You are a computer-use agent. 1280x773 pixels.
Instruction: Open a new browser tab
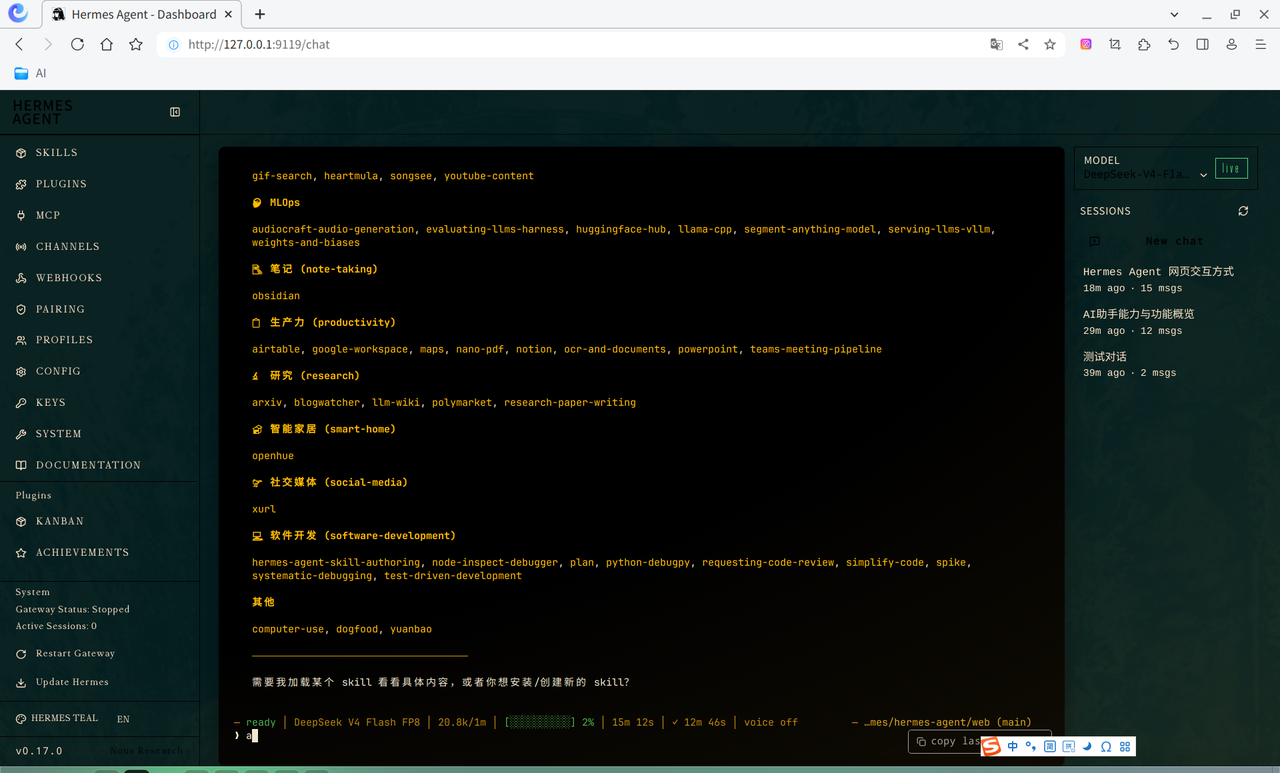click(x=260, y=15)
